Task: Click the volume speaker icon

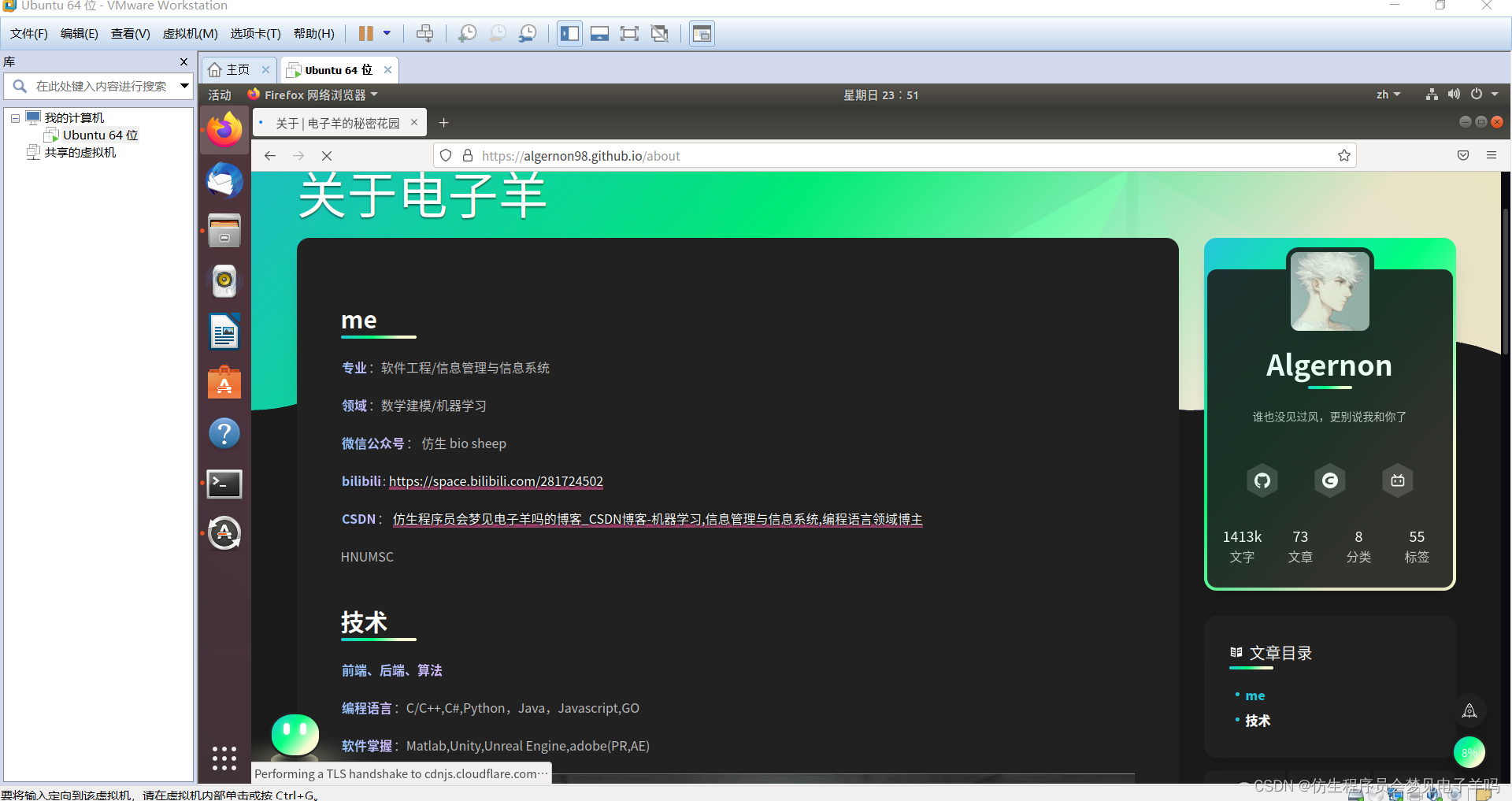Action: pos(1454,95)
